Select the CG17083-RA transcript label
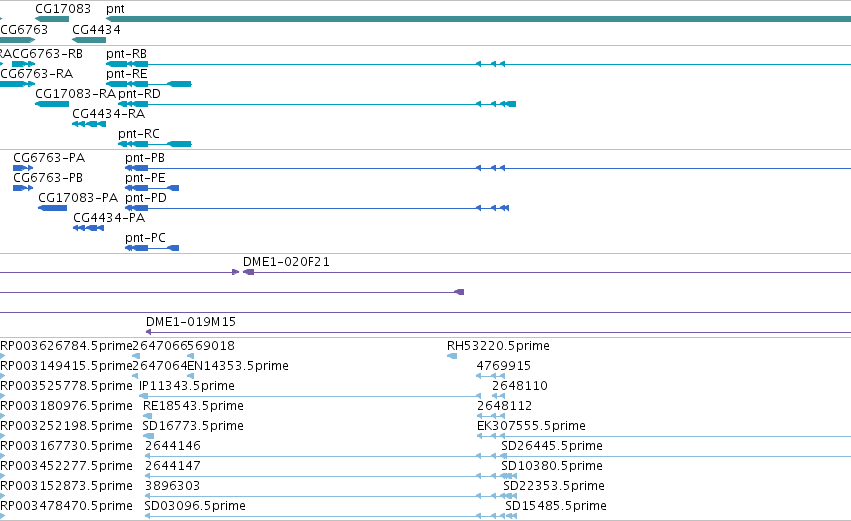 [76, 94]
